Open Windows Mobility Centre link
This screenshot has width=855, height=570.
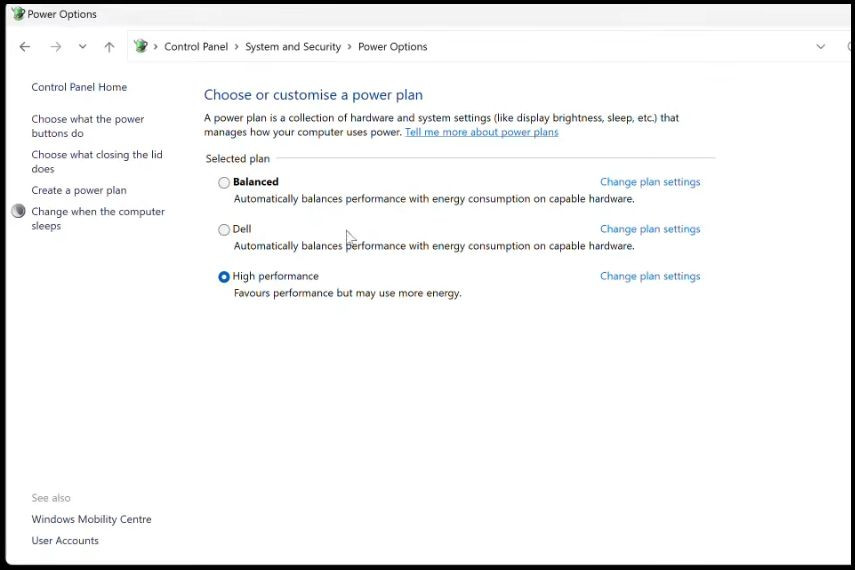point(92,519)
